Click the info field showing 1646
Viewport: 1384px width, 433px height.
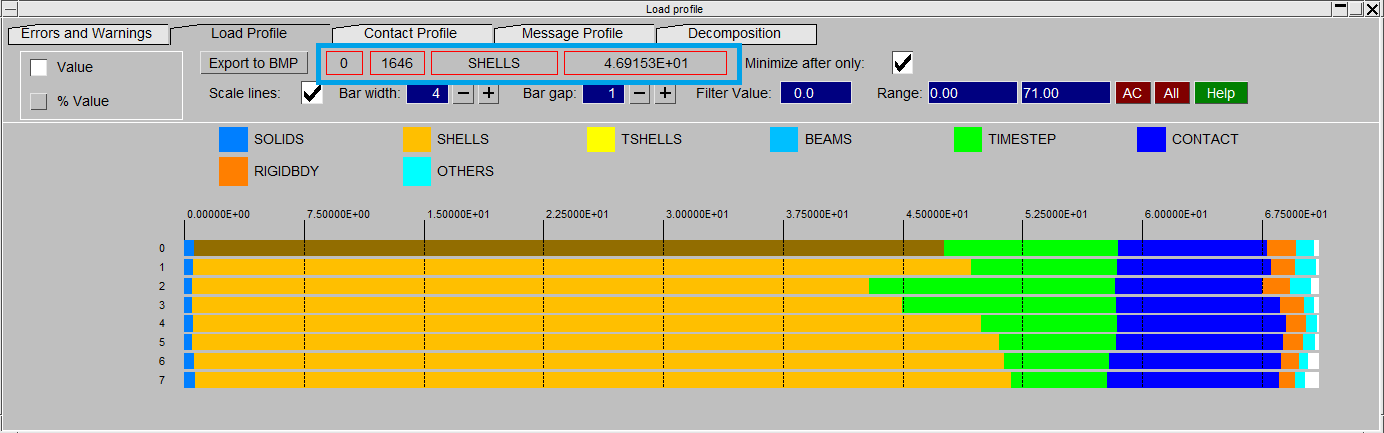(398, 63)
